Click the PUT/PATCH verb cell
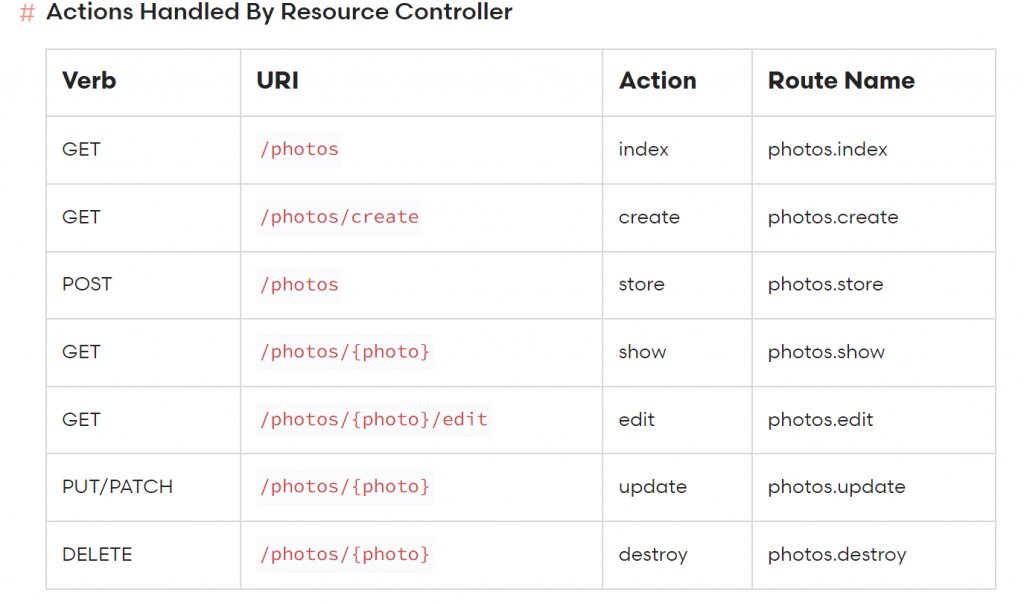The image size is (1024, 604). pyautogui.click(x=117, y=487)
